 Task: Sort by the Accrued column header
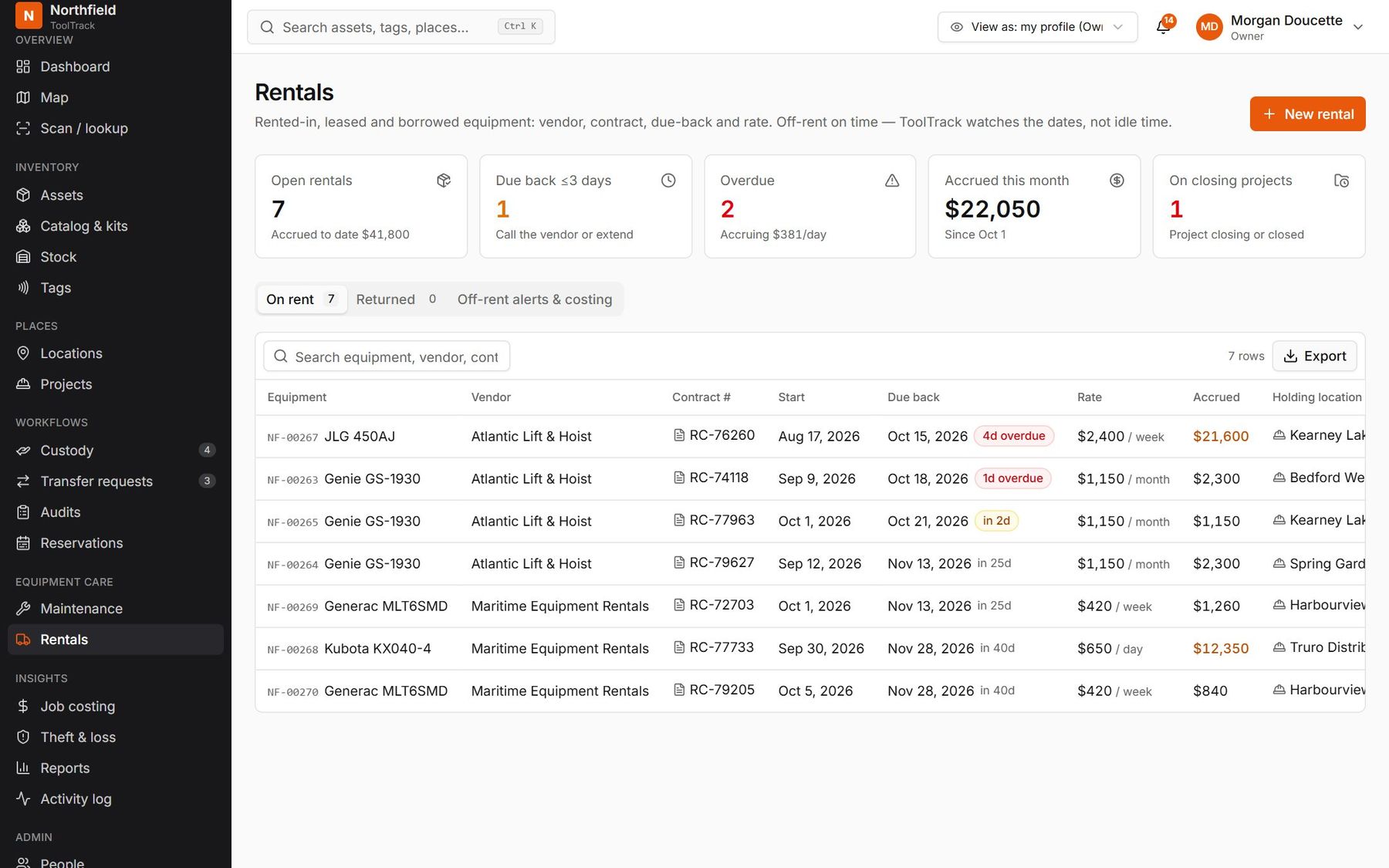point(1216,397)
